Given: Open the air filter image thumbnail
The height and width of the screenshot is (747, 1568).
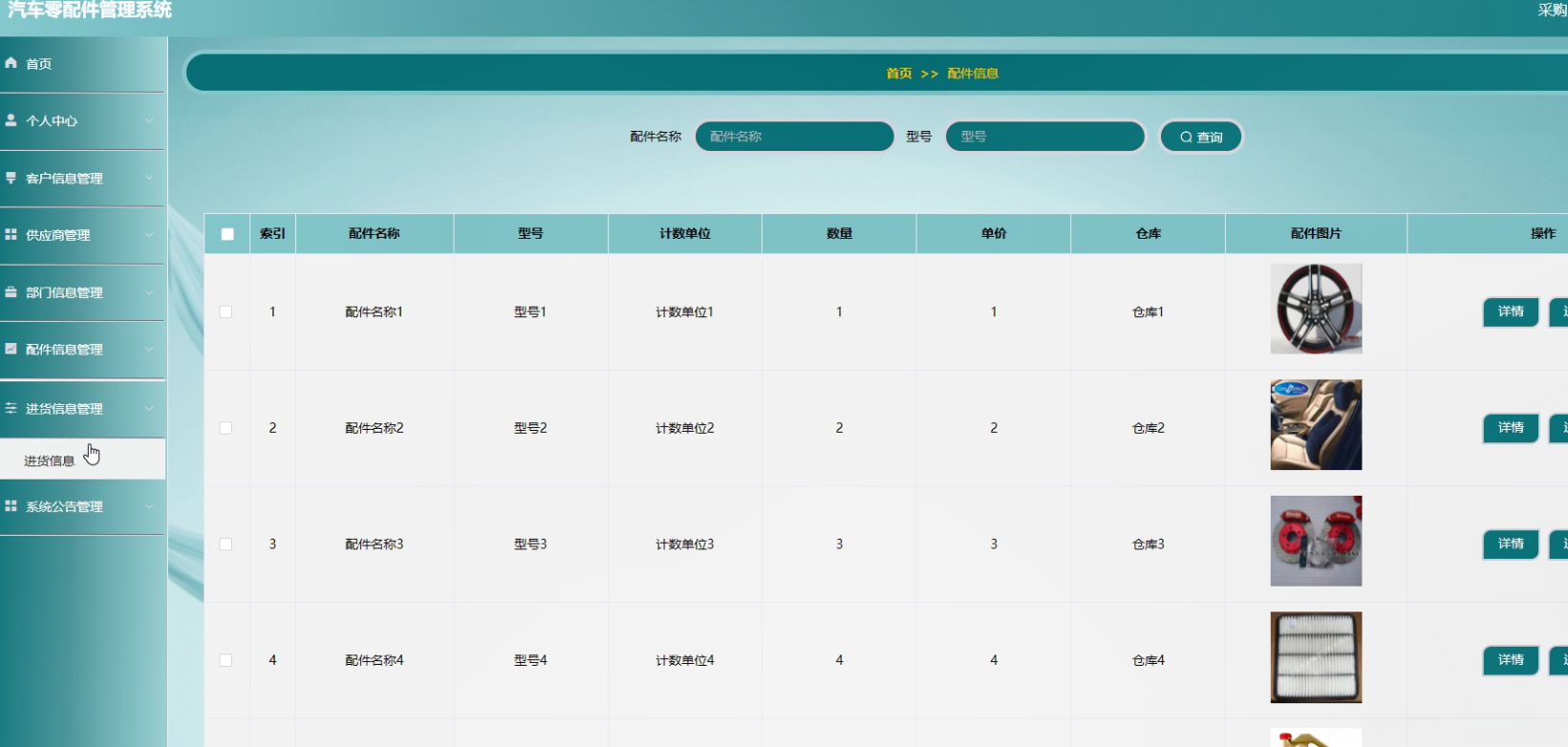Looking at the screenshot, I should coord(1316,657).
